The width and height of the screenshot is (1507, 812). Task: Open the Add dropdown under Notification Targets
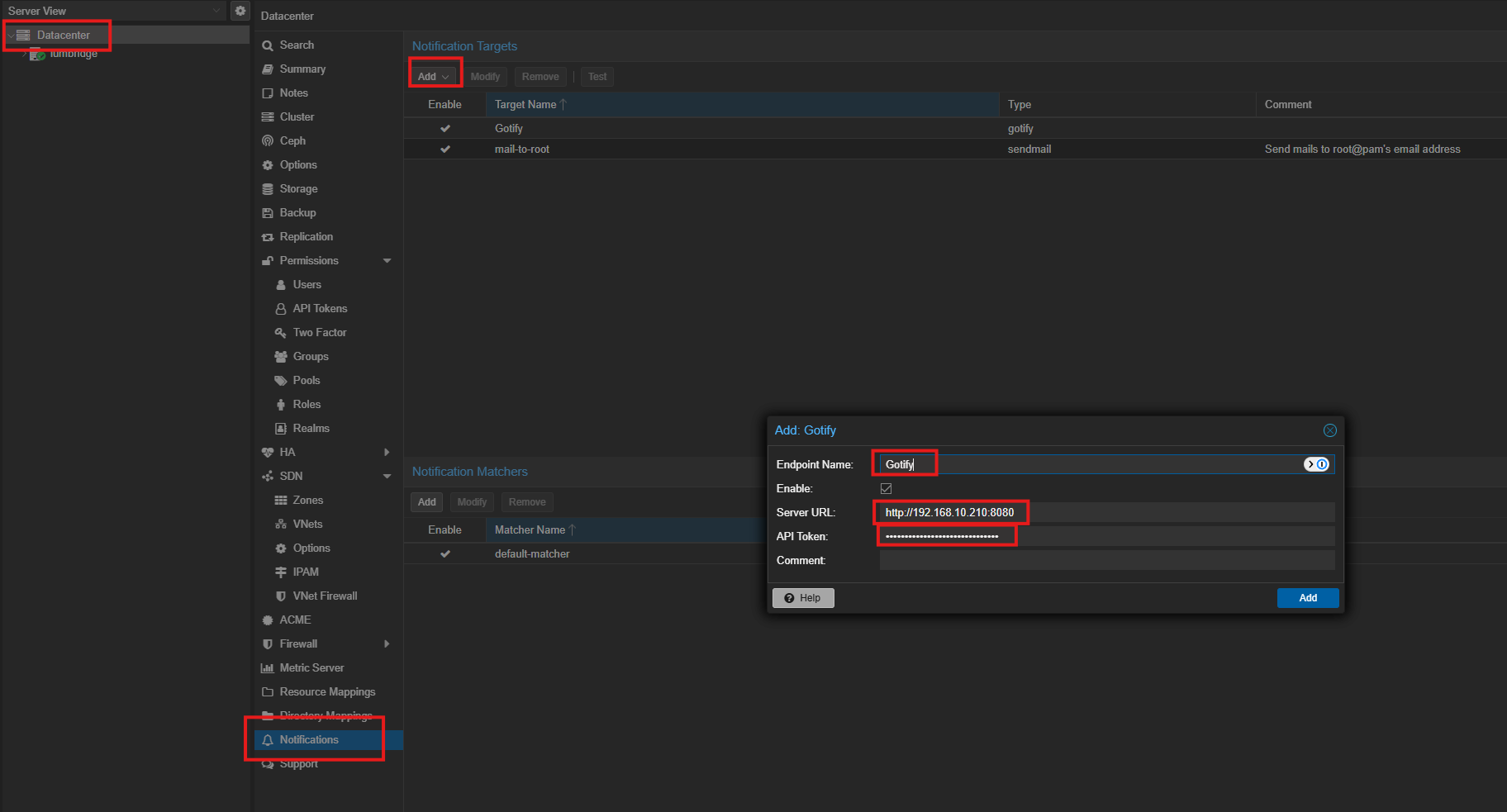click(x=434, y=77)
